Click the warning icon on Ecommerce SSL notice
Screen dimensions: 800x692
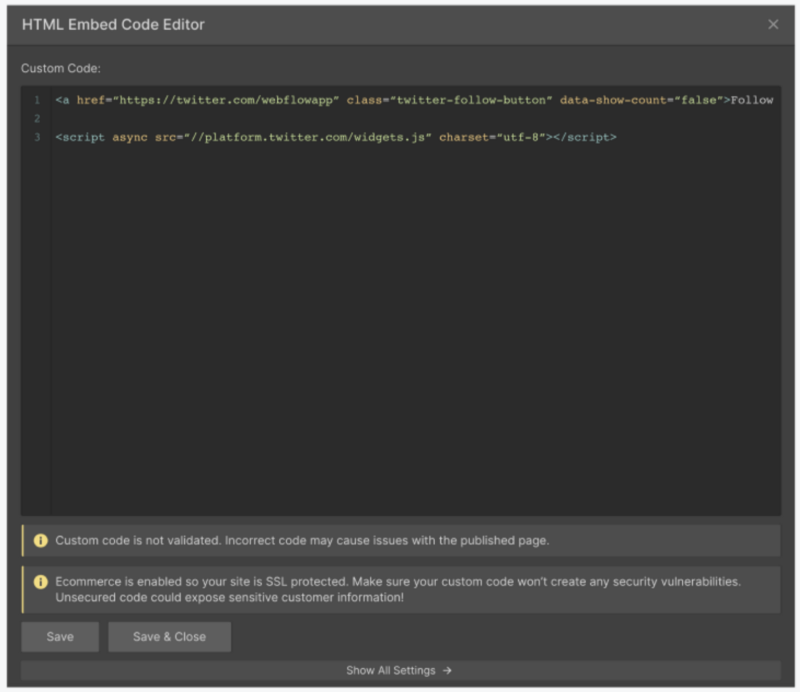coord(40,581)
